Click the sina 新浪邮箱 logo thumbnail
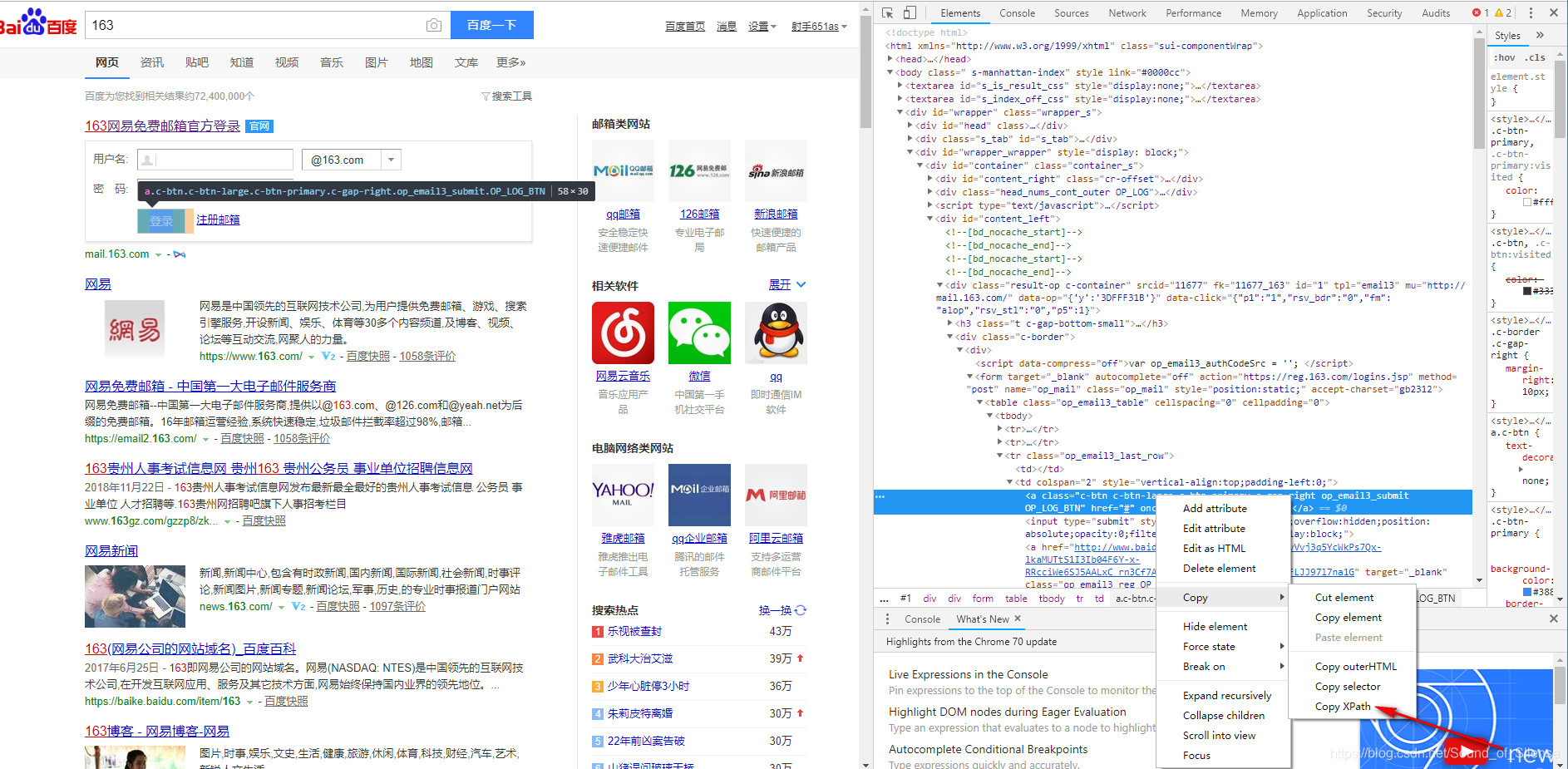The width and height of the screenshot is (1568, 769). coord(776,170)
